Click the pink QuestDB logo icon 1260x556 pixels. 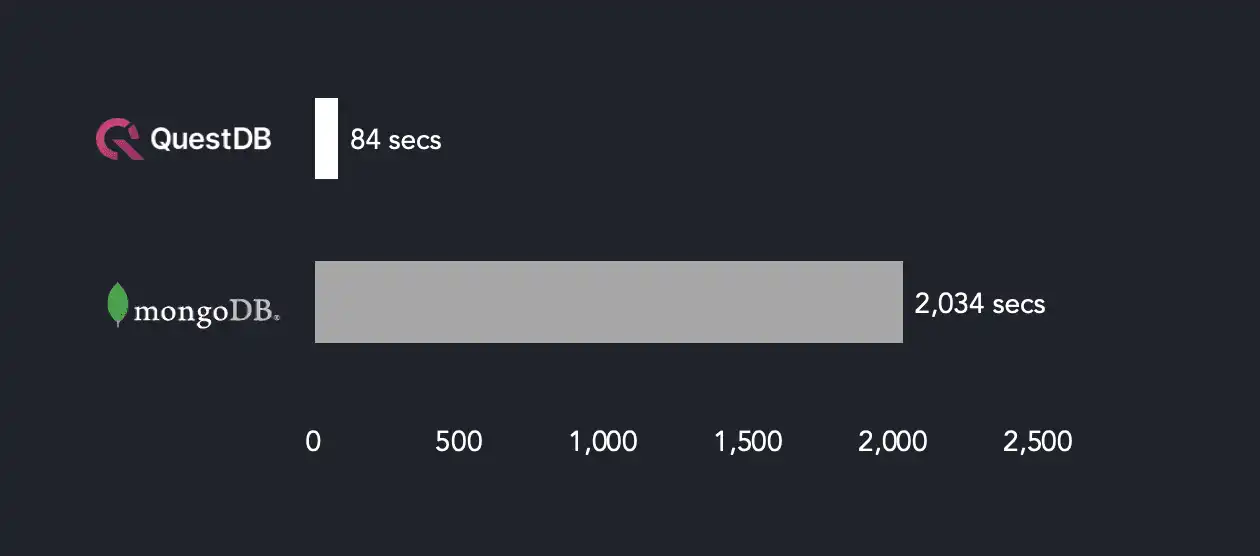(119, 139)
